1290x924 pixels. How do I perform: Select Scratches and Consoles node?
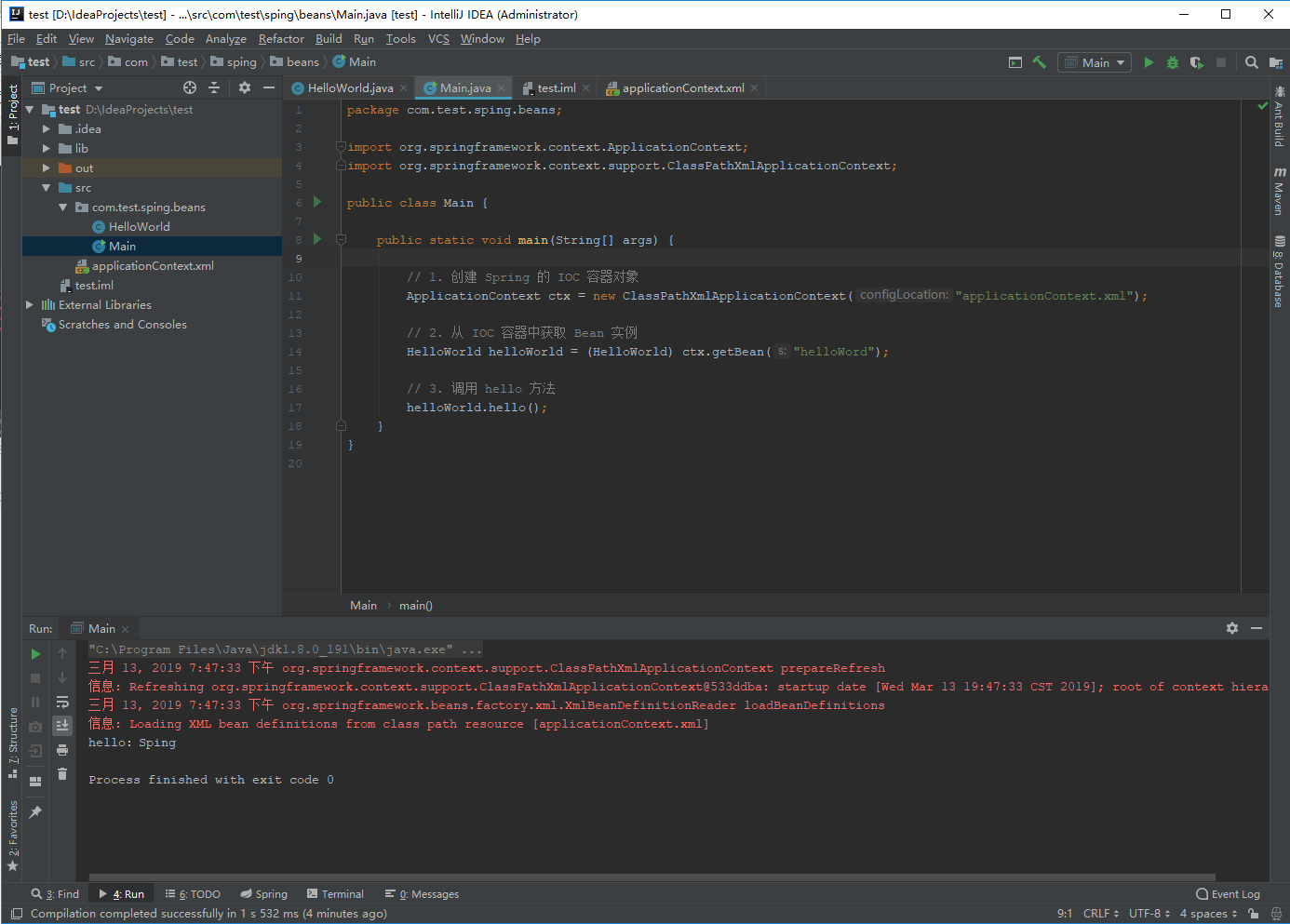[122, 325]
